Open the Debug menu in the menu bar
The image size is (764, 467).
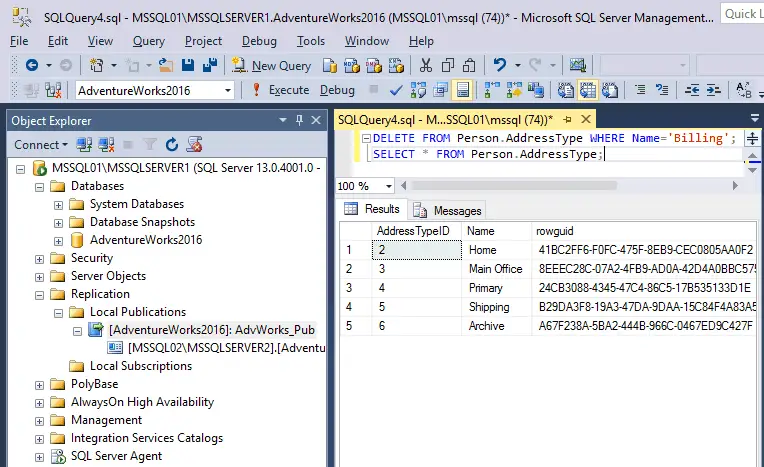[259, 41]
